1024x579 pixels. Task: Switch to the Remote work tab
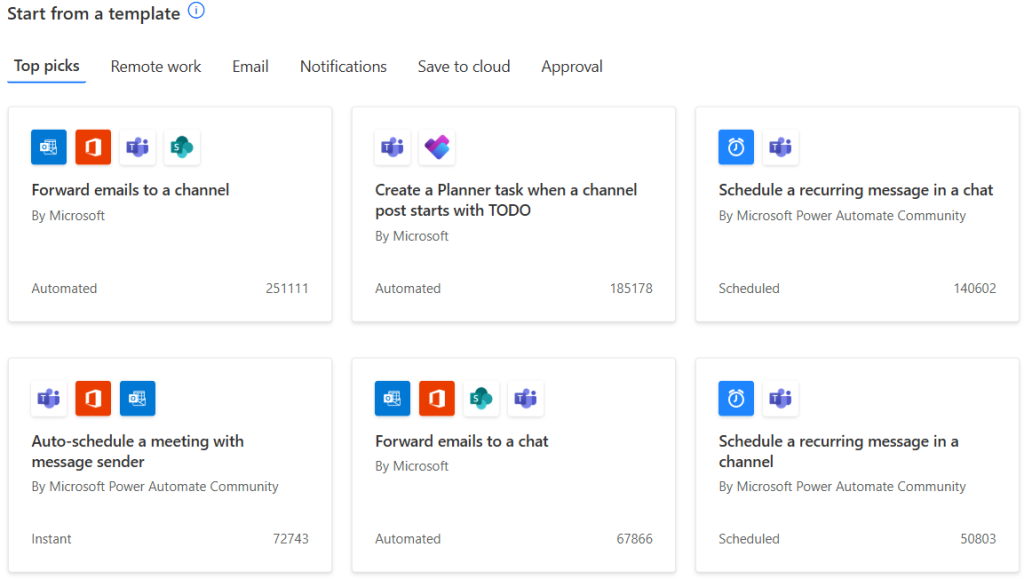(x=156, y=66)
